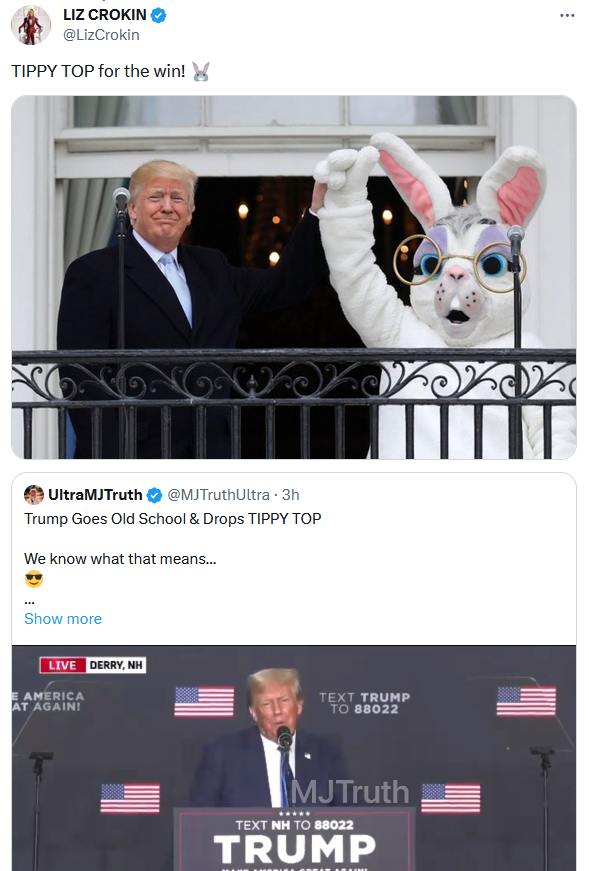The image size is (589, 871).
Task: Open Liz Crokin's profile avatar
Action: (x=31, y=25)
